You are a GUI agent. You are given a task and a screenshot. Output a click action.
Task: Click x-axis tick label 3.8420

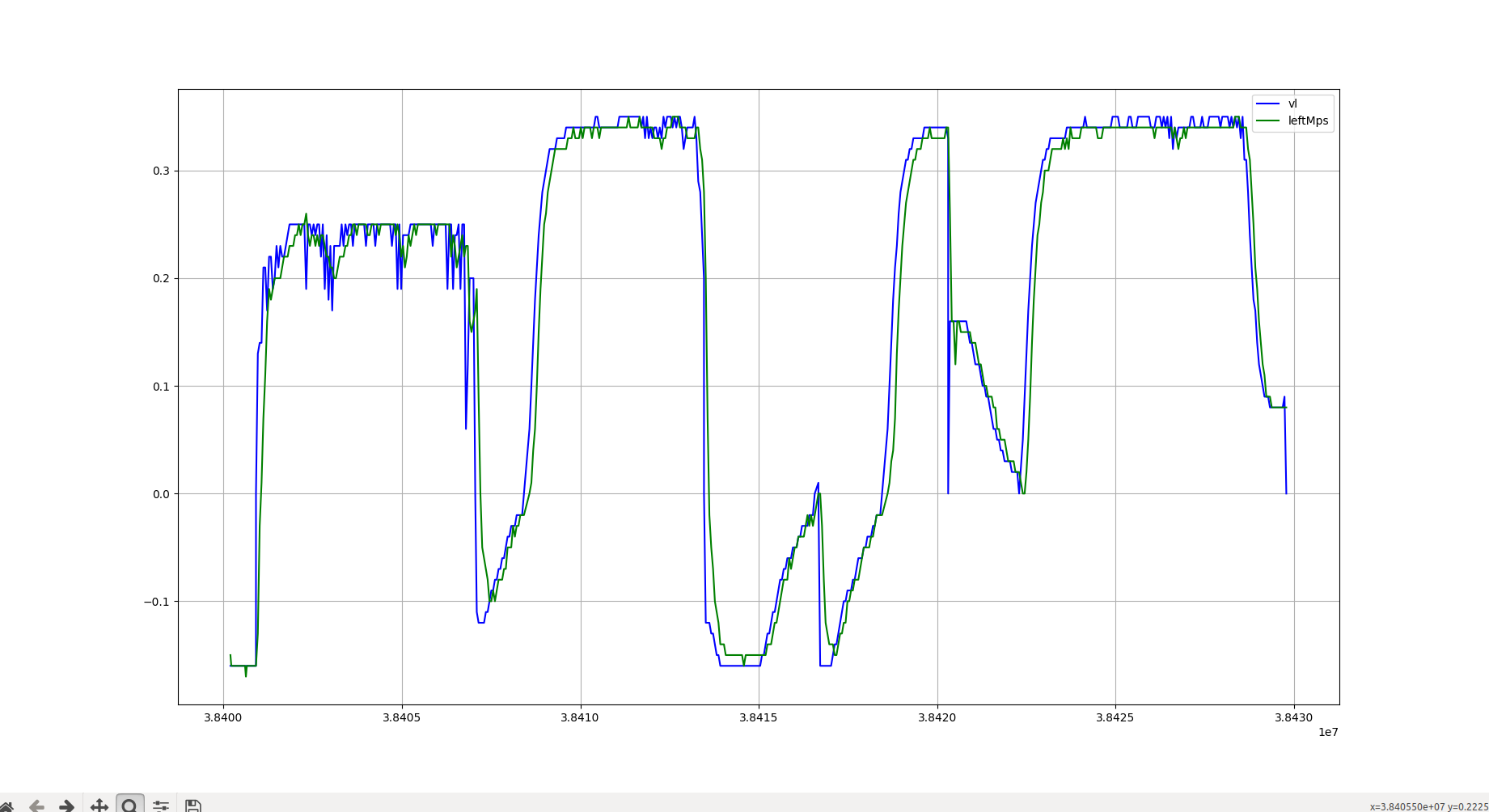point(937,717)
